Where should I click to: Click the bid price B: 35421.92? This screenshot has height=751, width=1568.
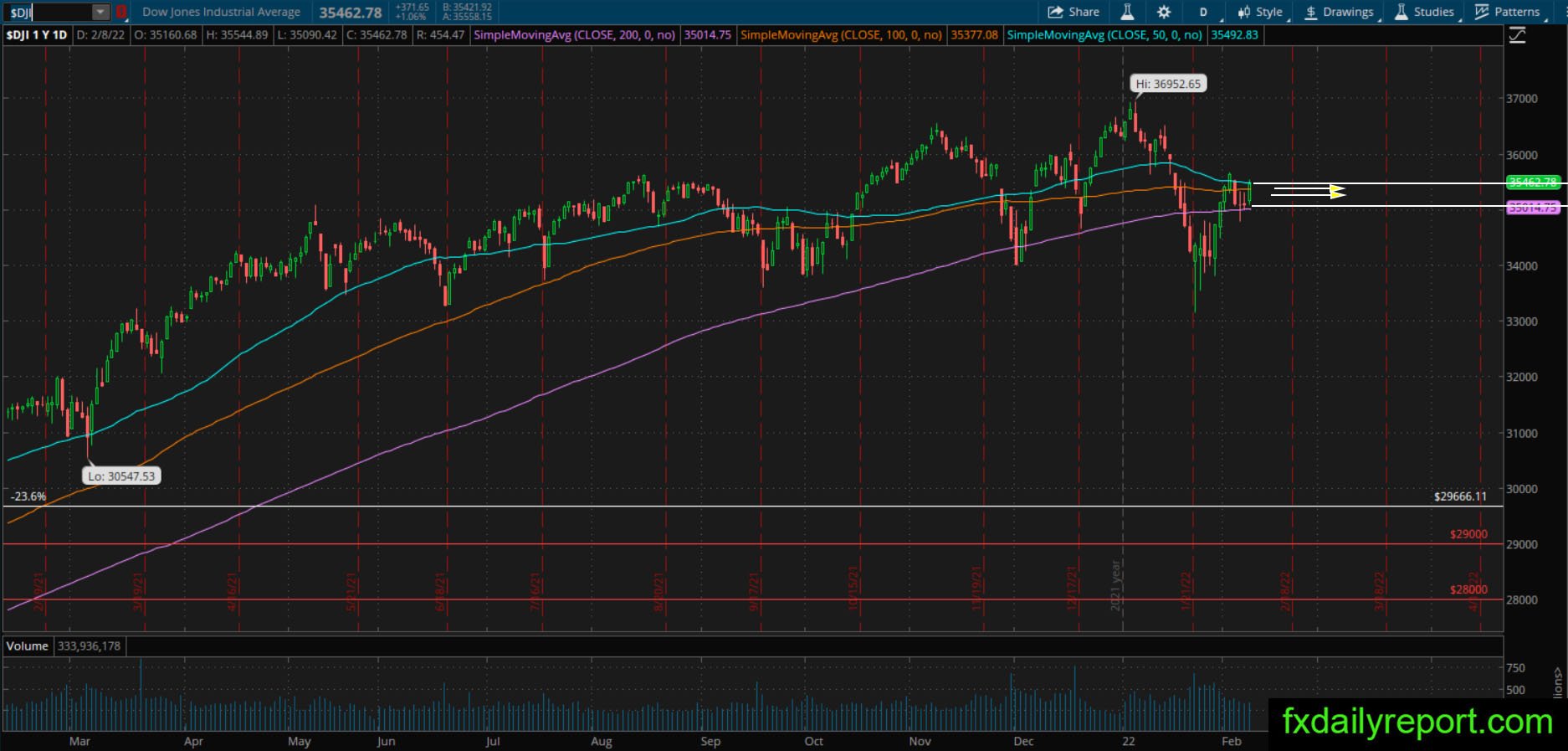468,8
